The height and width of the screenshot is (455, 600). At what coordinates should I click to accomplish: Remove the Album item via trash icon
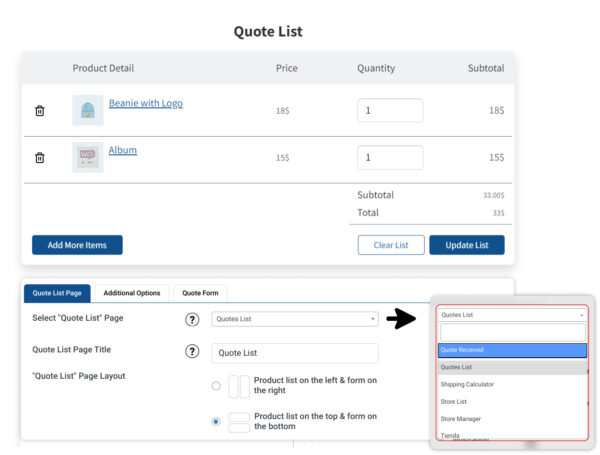[x=40, y=158]
